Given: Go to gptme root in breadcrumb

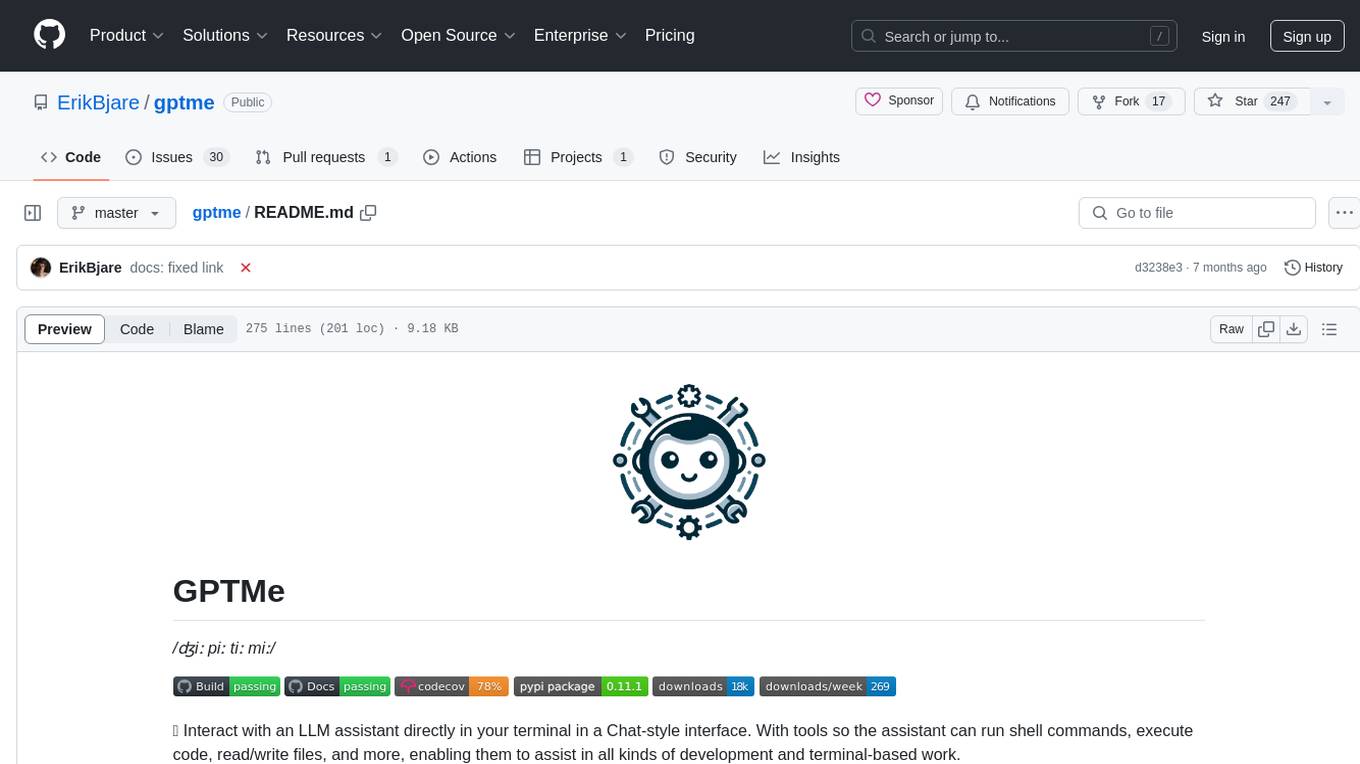Looking at the screenshot, I should tap(216, 212).
